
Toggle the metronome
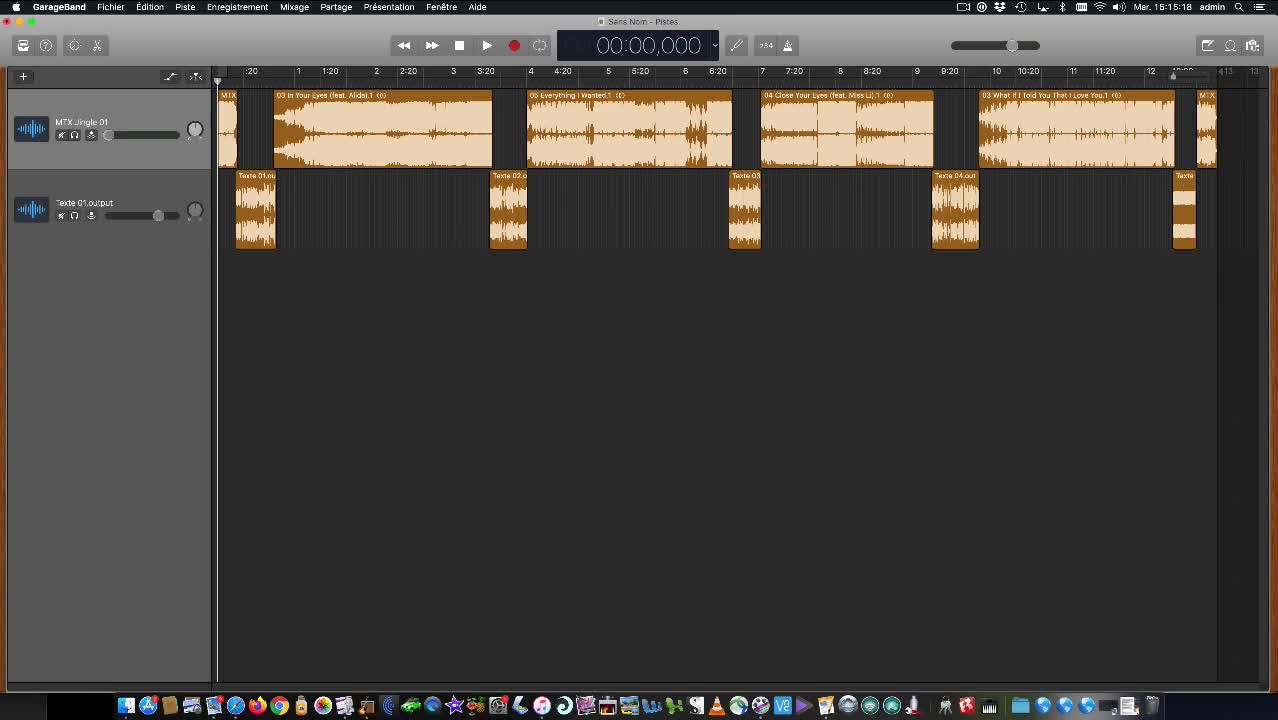788,45
